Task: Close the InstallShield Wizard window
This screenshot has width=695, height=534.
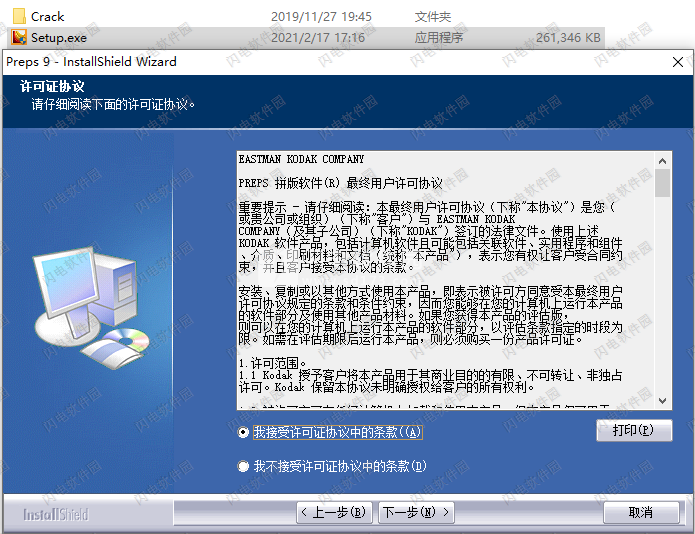Action: click(678, 62)
